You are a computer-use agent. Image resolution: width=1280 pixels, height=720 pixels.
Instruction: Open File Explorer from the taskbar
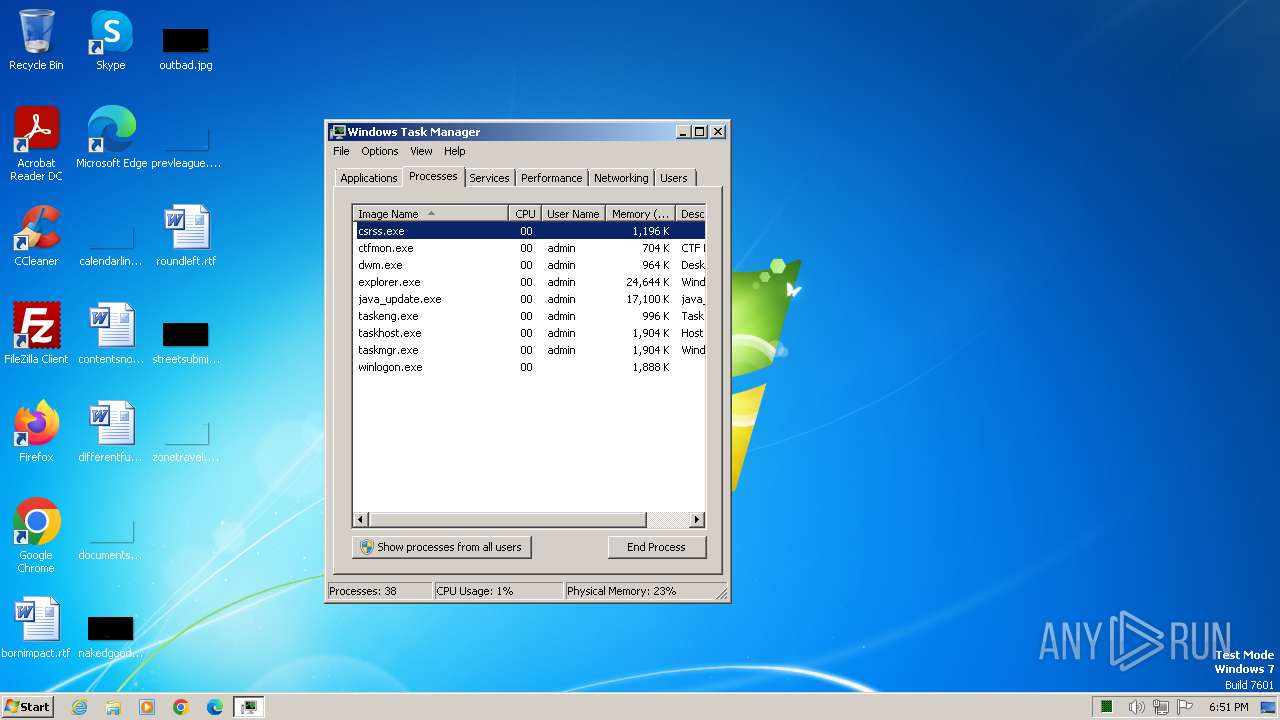[113, 707]
